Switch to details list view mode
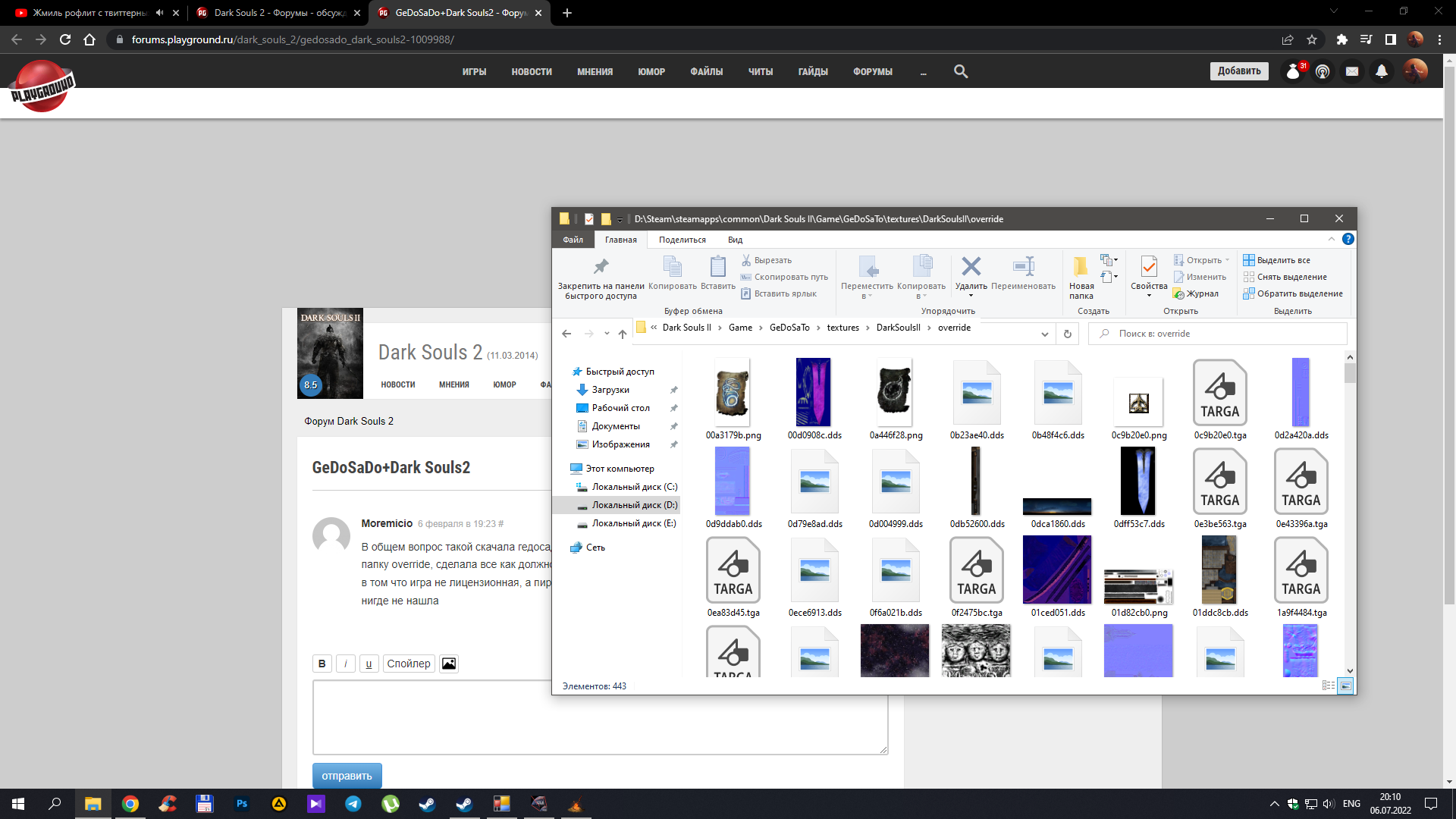 click(x=1329, y=686)
